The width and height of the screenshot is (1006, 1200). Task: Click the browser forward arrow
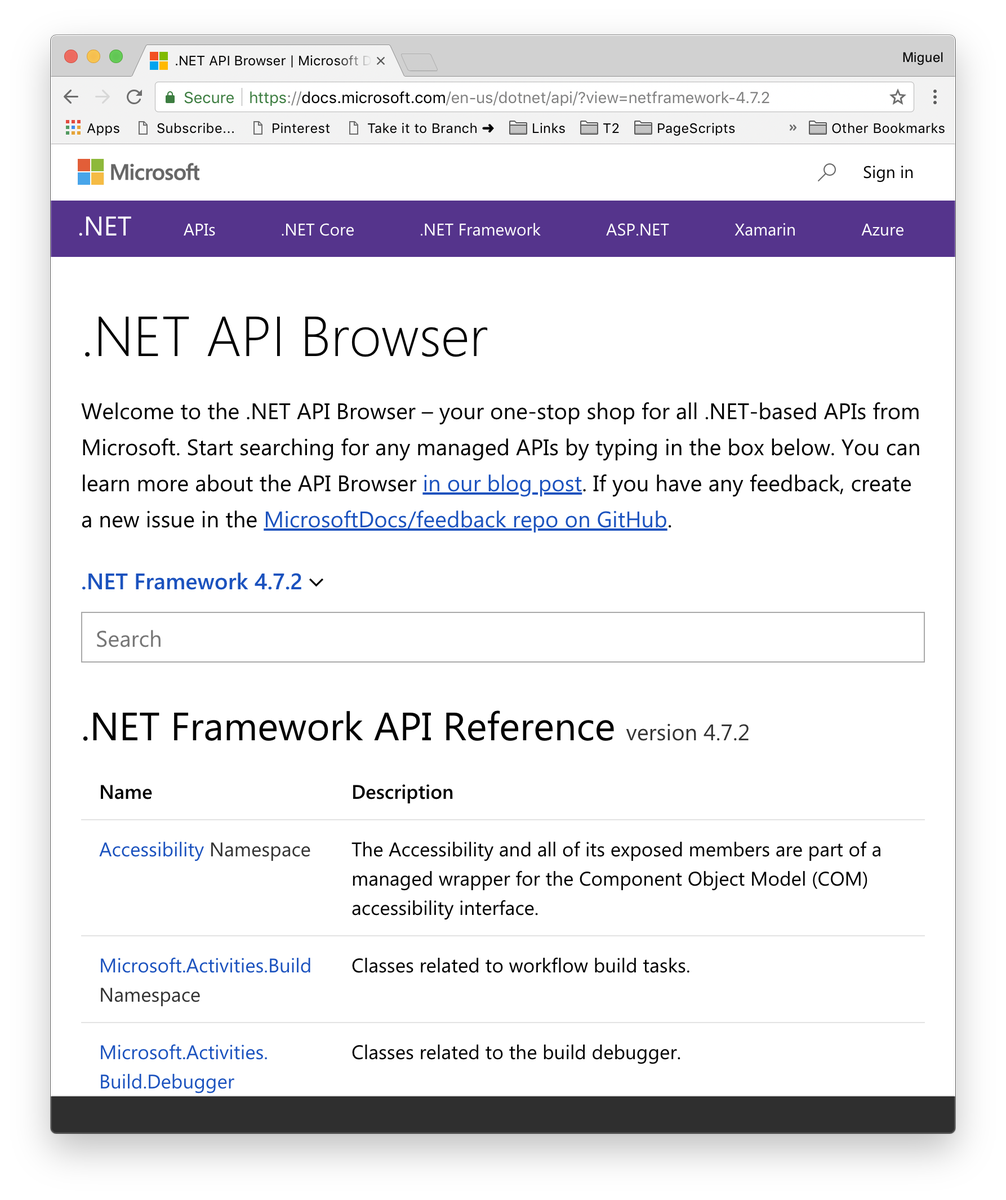point(102,97)
